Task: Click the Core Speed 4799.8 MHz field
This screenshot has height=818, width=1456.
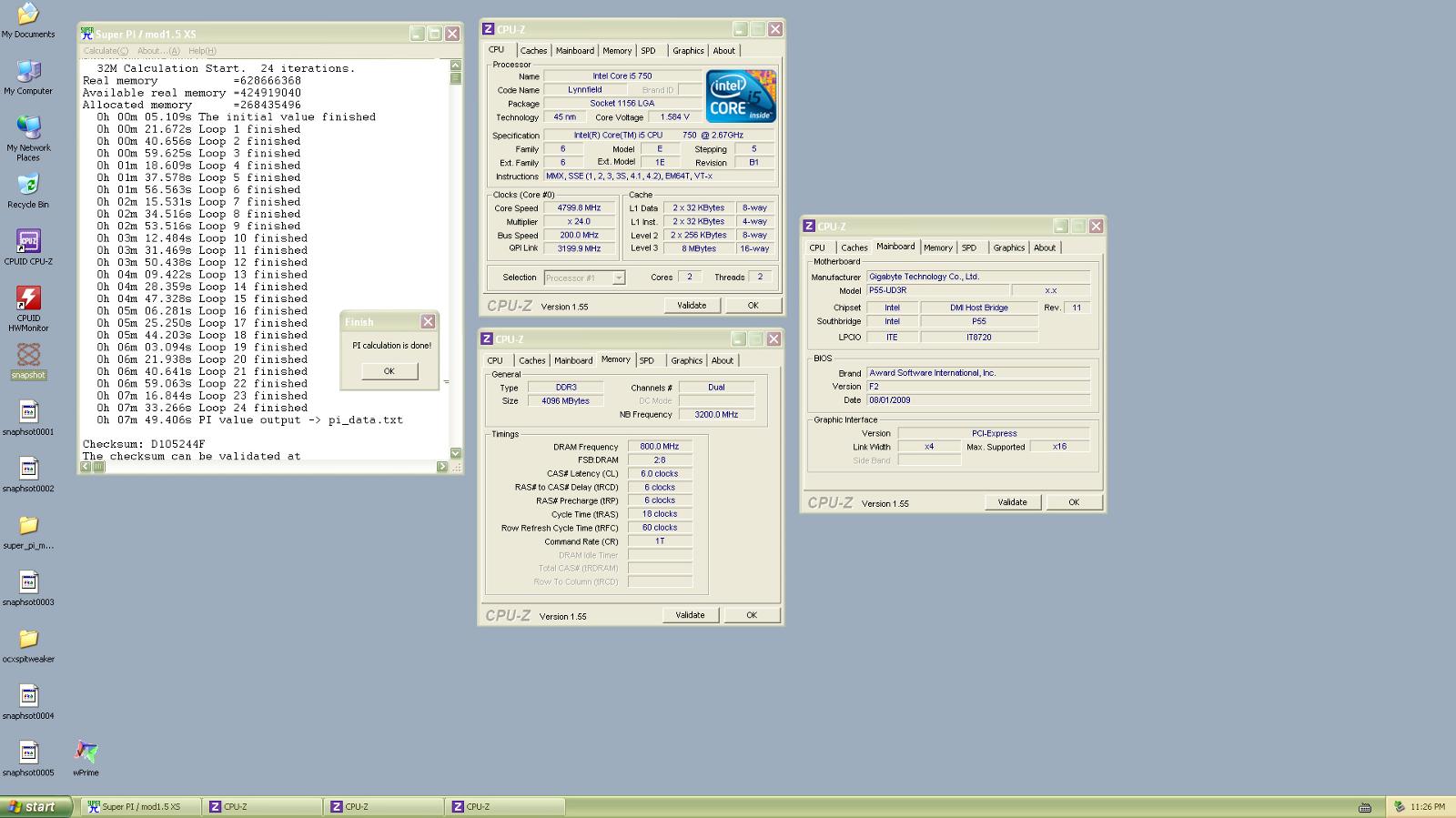Action: [580, 208]
